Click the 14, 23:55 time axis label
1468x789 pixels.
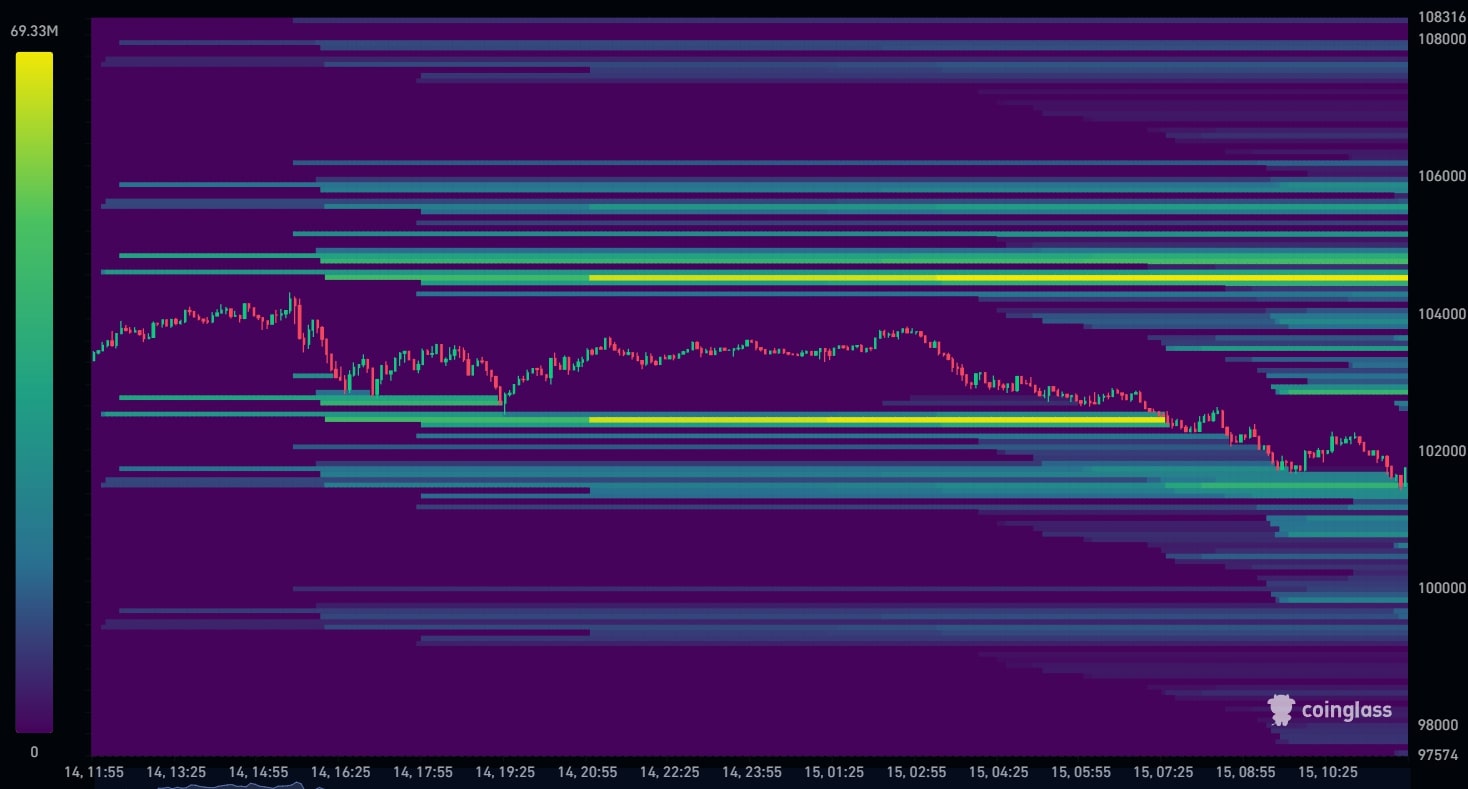click(x=752, y=772)
